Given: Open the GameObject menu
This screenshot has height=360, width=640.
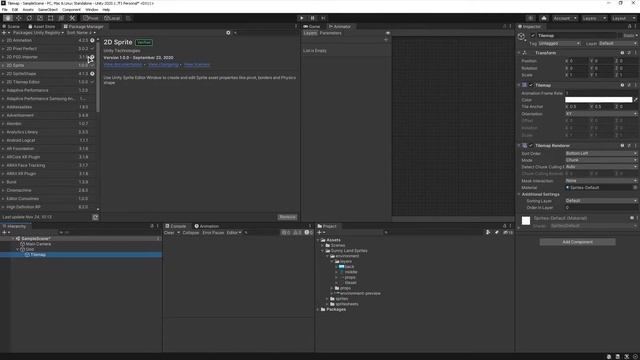Looking at the screenshot, I should (x=48, y=9).
